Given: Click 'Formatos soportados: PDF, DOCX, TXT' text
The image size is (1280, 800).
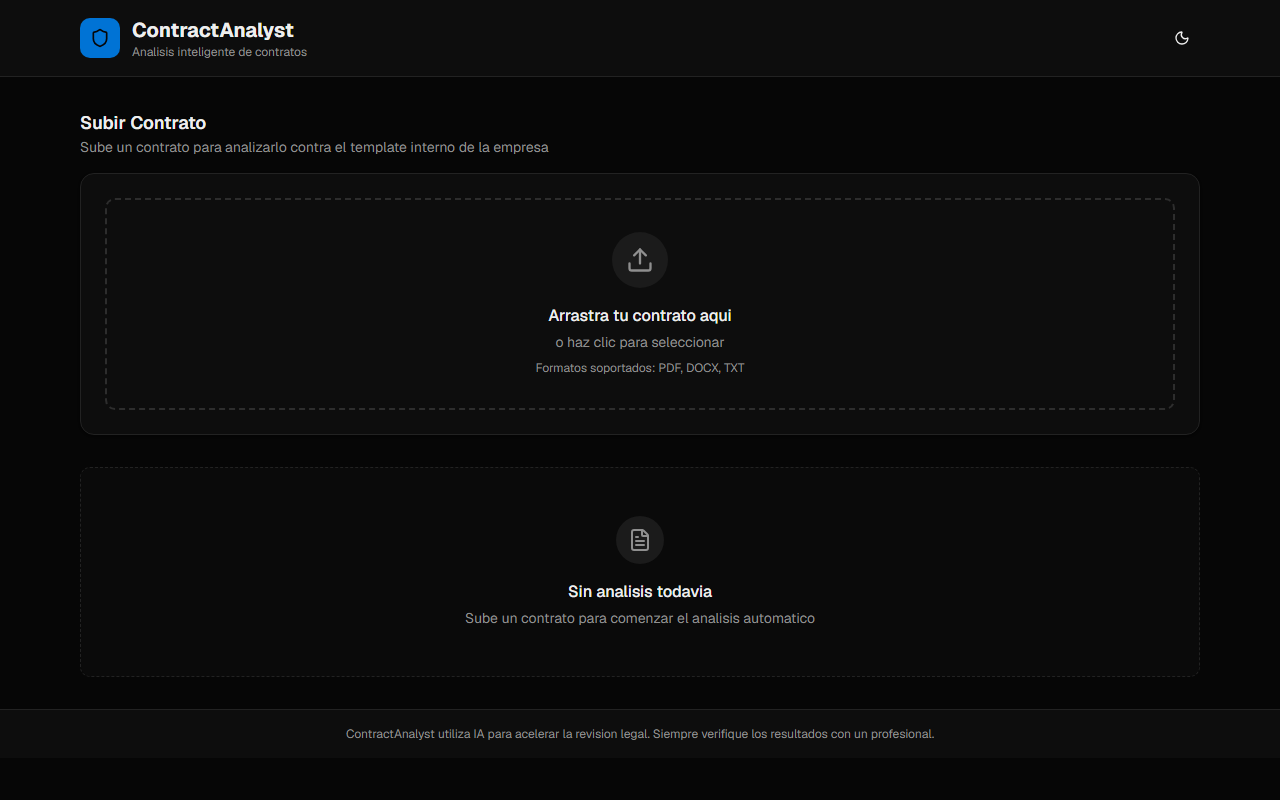Looking at the screenshot, I should pyautogui.click(x=640, y=368).
